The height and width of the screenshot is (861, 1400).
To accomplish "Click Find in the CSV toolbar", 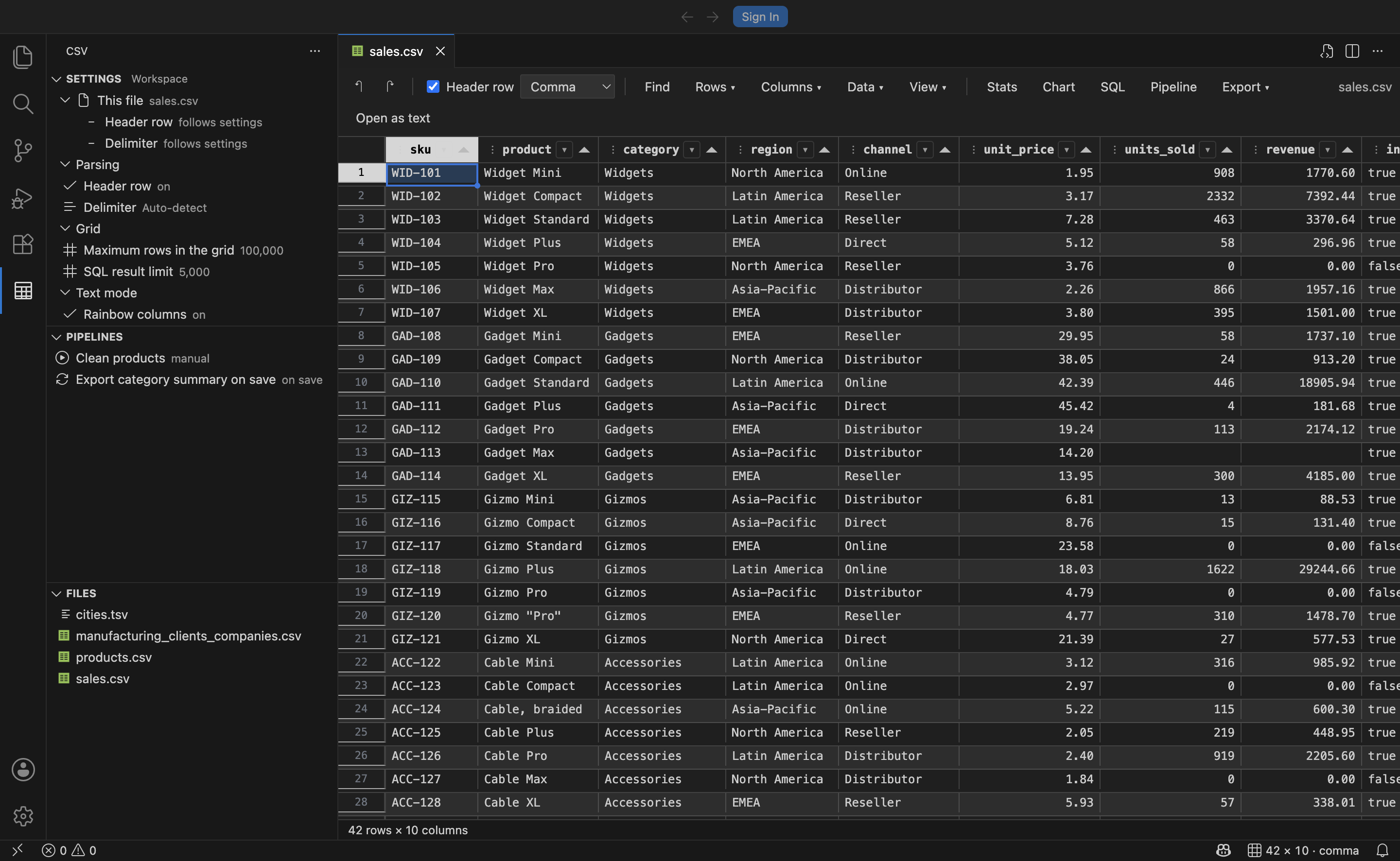I will pyautogui.click(x=657, y=86).
